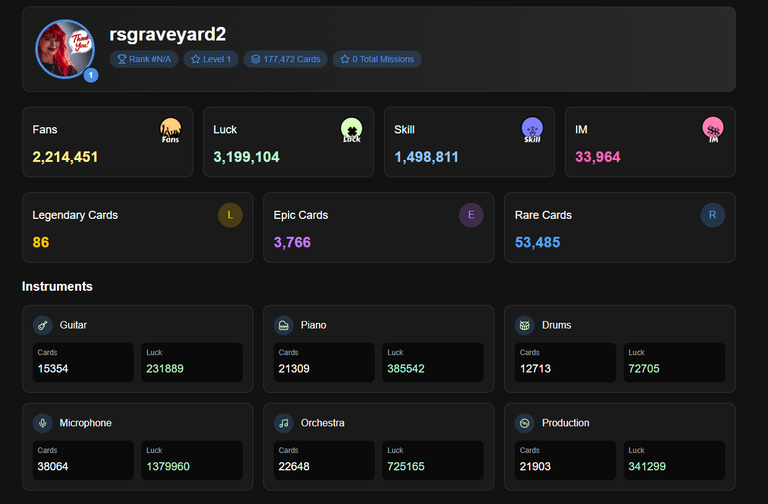Click the Guitar instrument icon

tap(43, 325)
